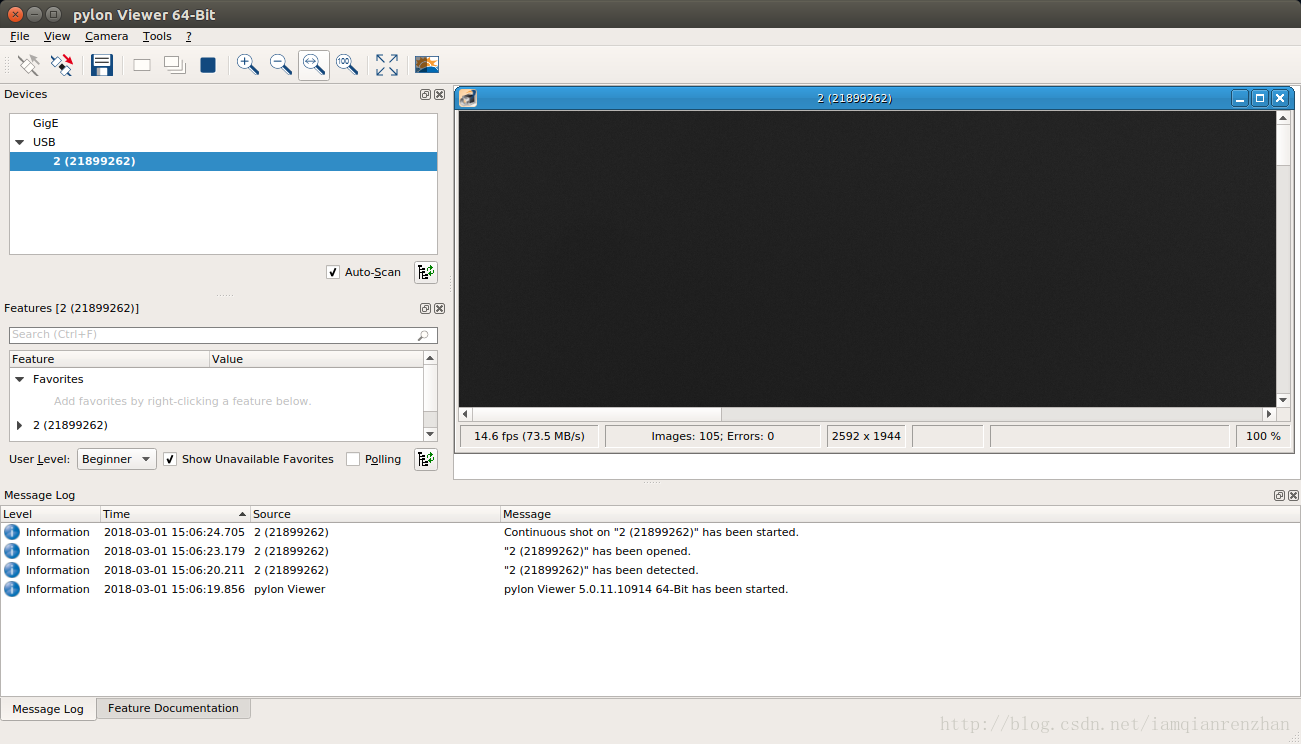This screenshot has width=1301, height=744.
Task: Click Features list scroll down arrow
Action: (x=431, y=434)
